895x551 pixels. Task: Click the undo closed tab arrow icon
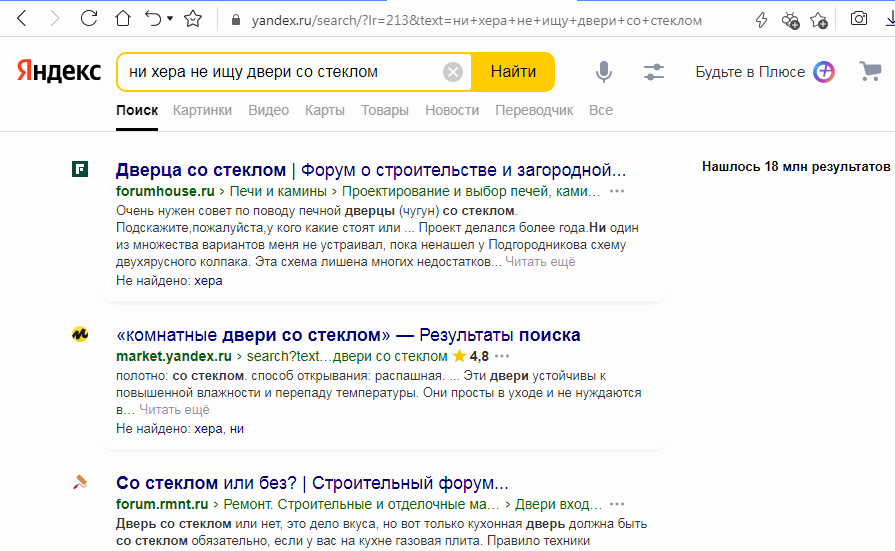(154, 19)
